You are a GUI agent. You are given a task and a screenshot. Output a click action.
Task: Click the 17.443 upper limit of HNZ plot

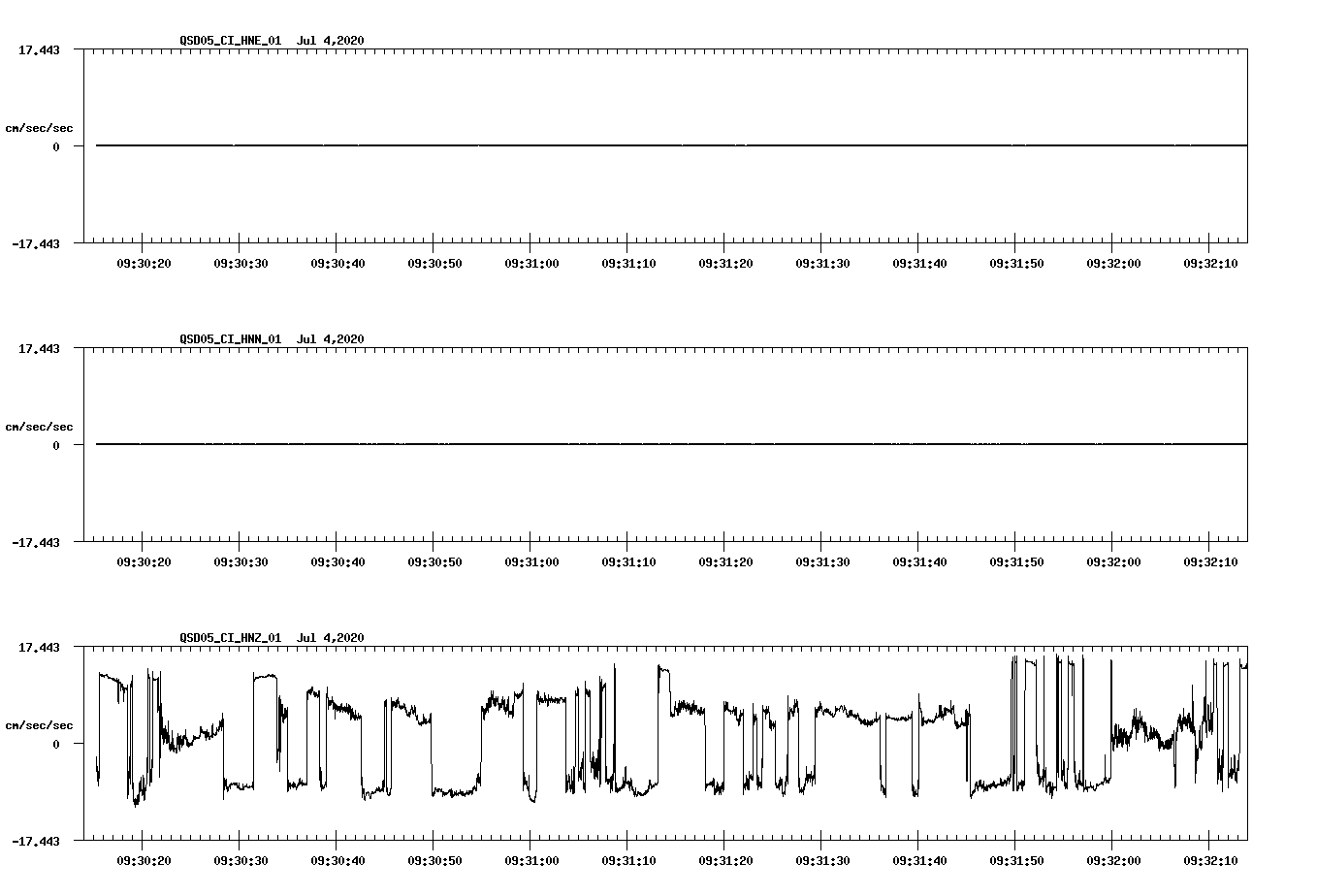tap(40, 647)
